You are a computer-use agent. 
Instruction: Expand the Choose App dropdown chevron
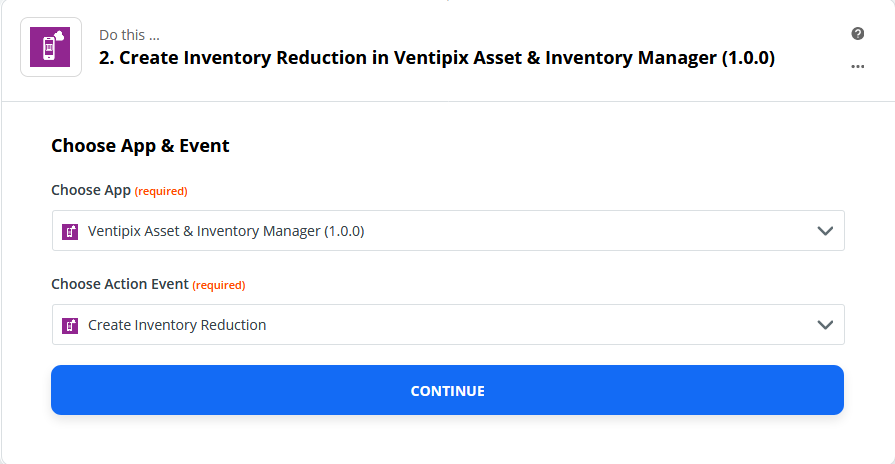(x=825, y=231)
